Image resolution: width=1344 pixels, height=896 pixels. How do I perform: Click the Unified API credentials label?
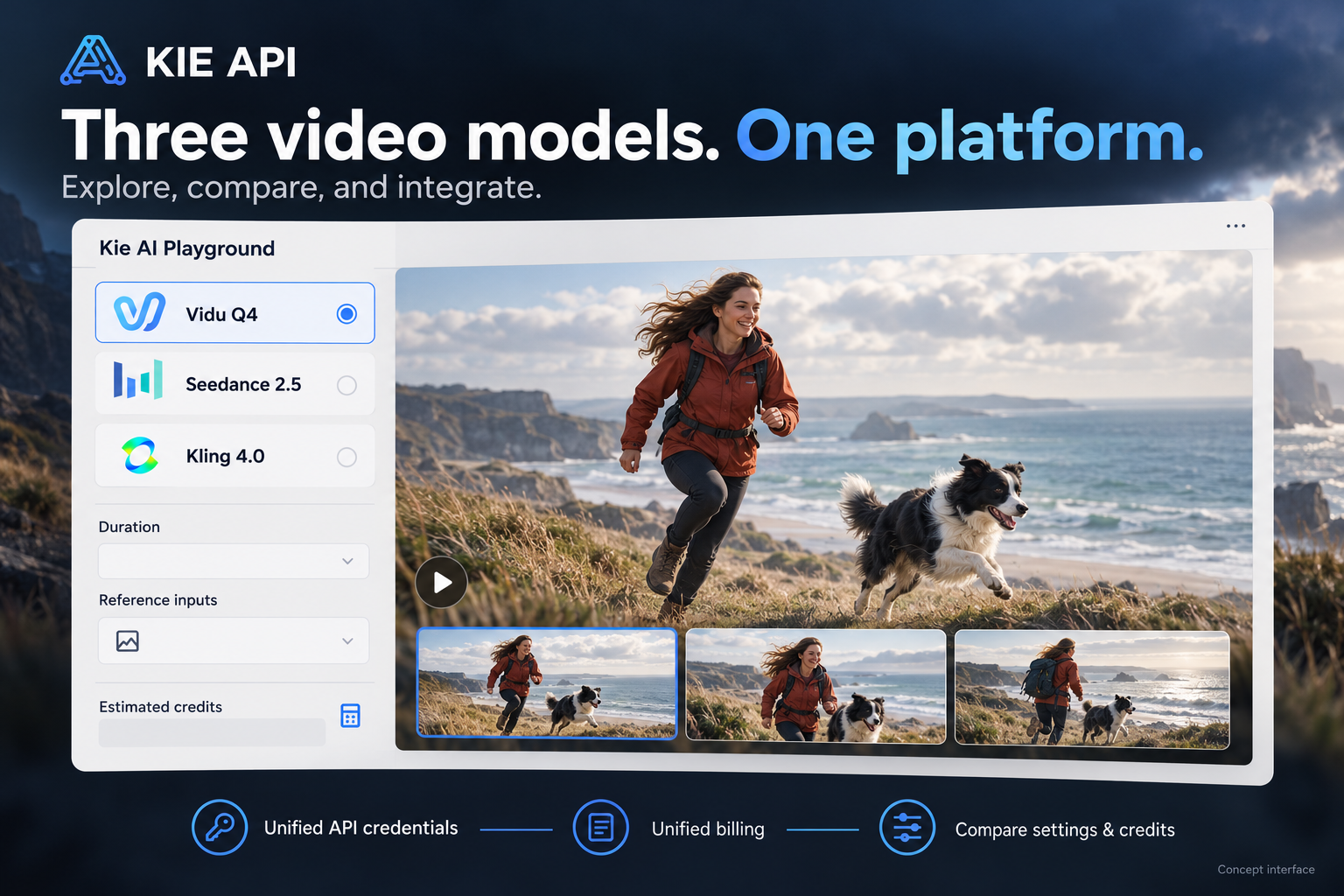pos(361,828)
